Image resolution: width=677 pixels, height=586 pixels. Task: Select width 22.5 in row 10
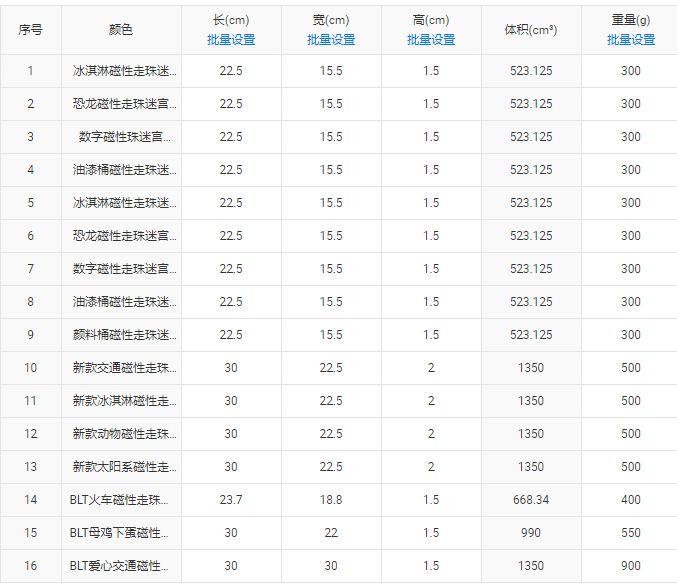[x=331, y=368]
